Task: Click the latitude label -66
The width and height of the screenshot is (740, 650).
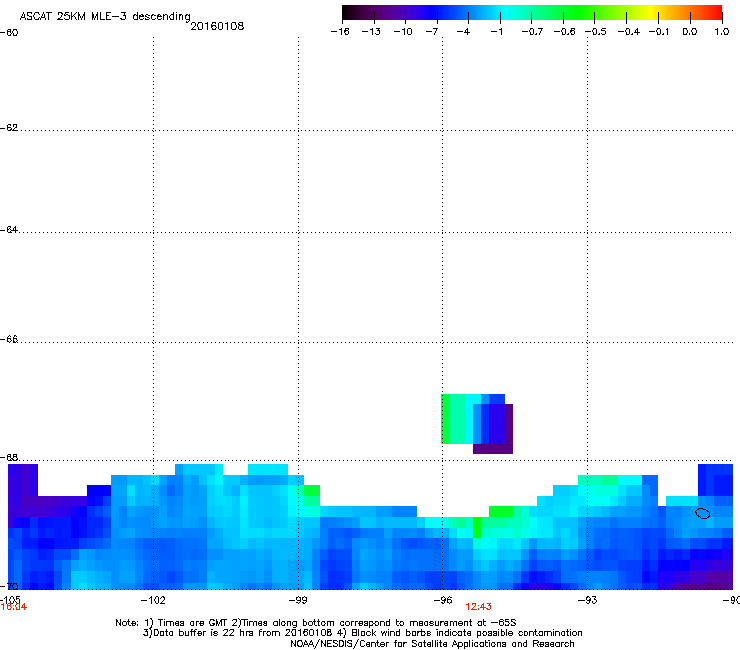Action: (x=9, y=339)
